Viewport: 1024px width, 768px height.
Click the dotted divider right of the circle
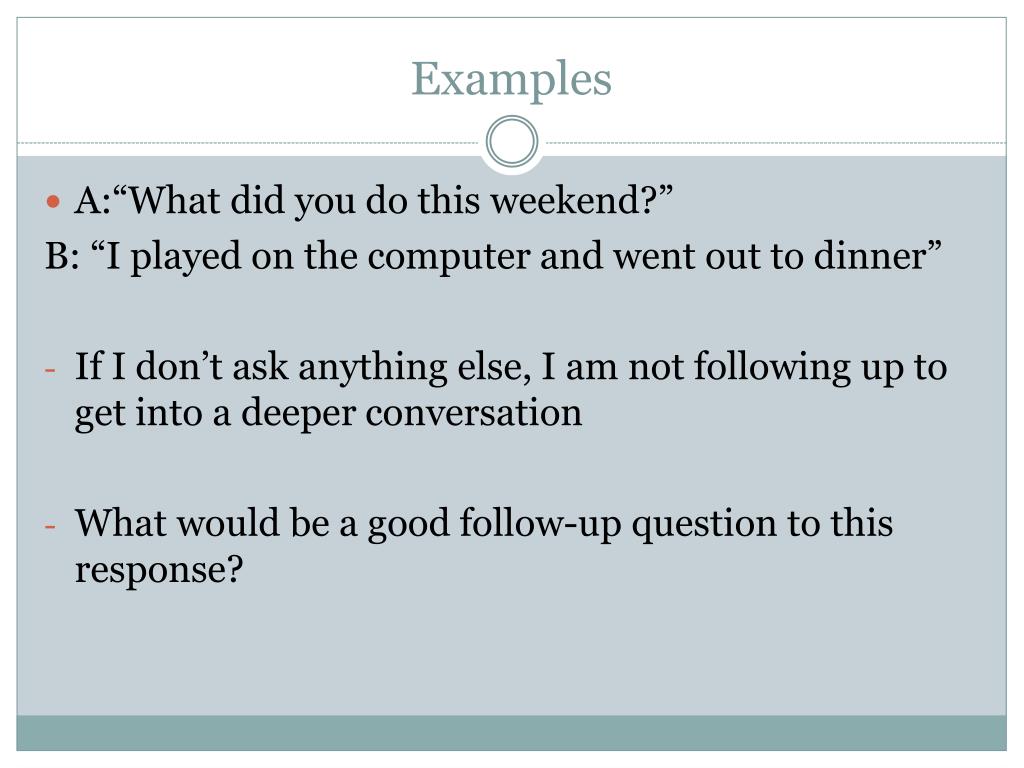[773, 142]
